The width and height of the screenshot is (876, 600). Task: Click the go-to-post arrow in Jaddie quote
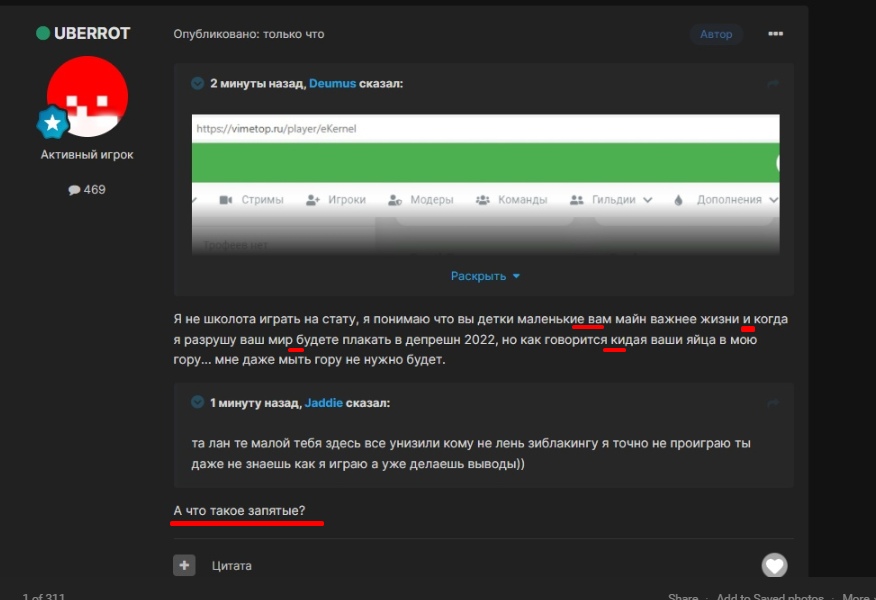tap(773, 403)
